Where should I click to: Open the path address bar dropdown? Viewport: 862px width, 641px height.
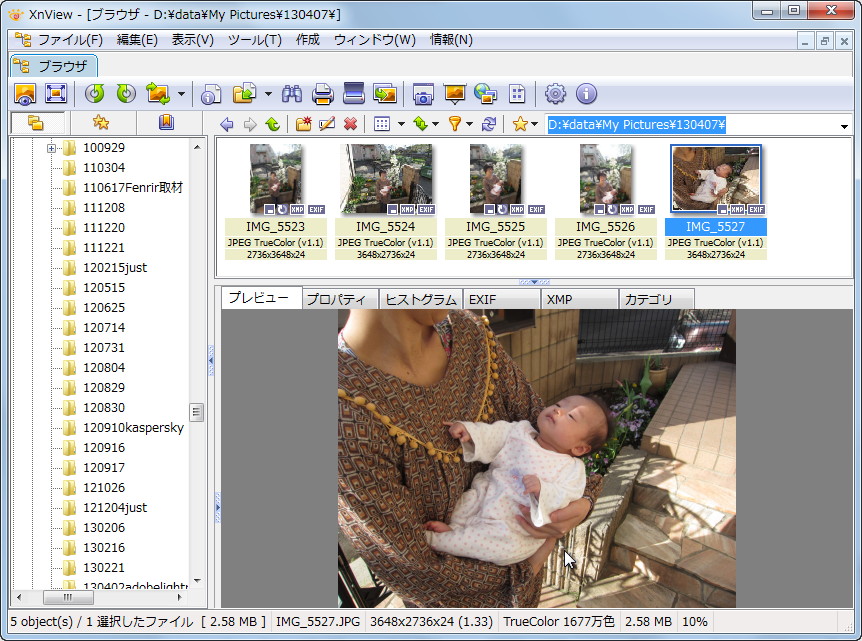[843, 124]
